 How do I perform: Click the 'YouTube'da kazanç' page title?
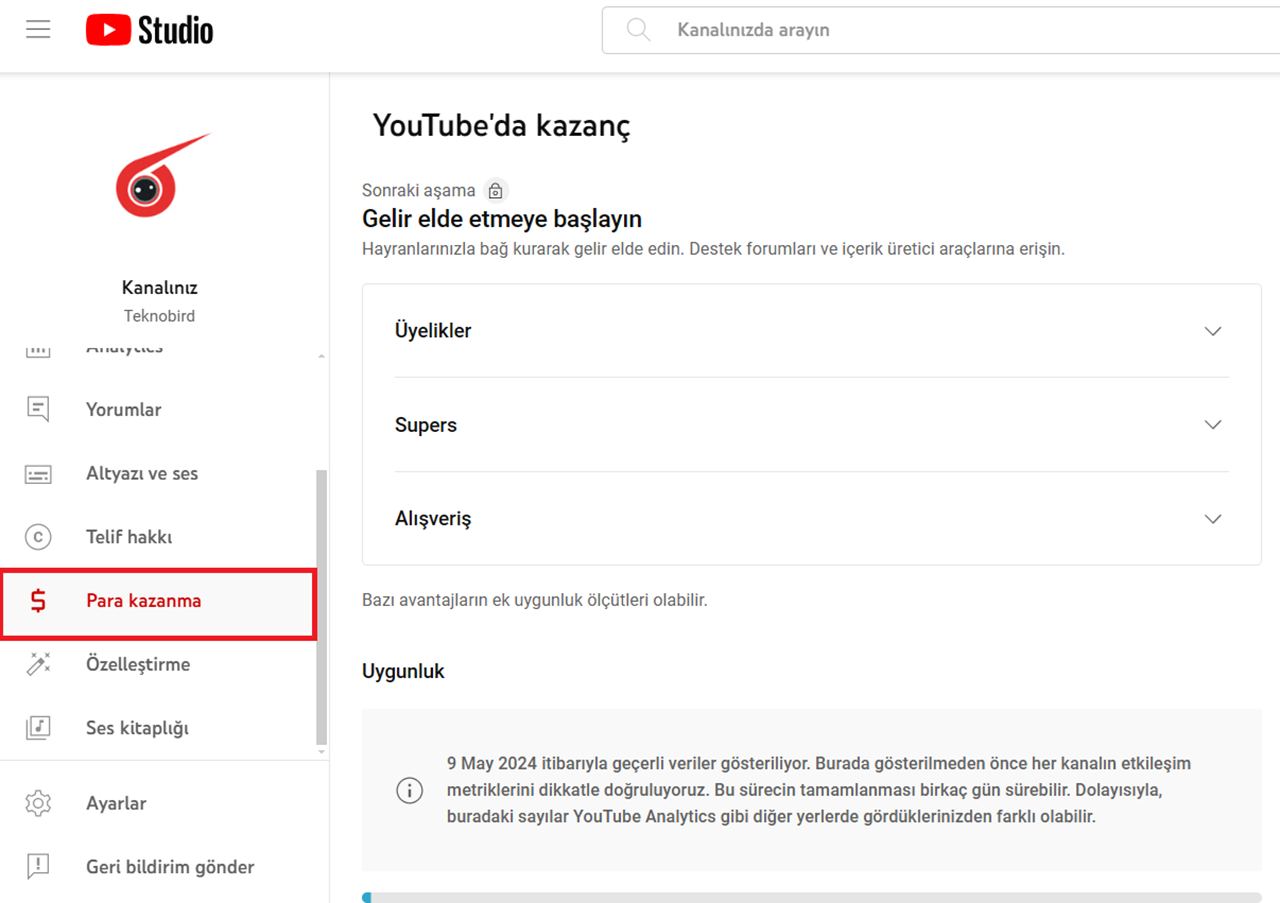click(x=502, y=126)
